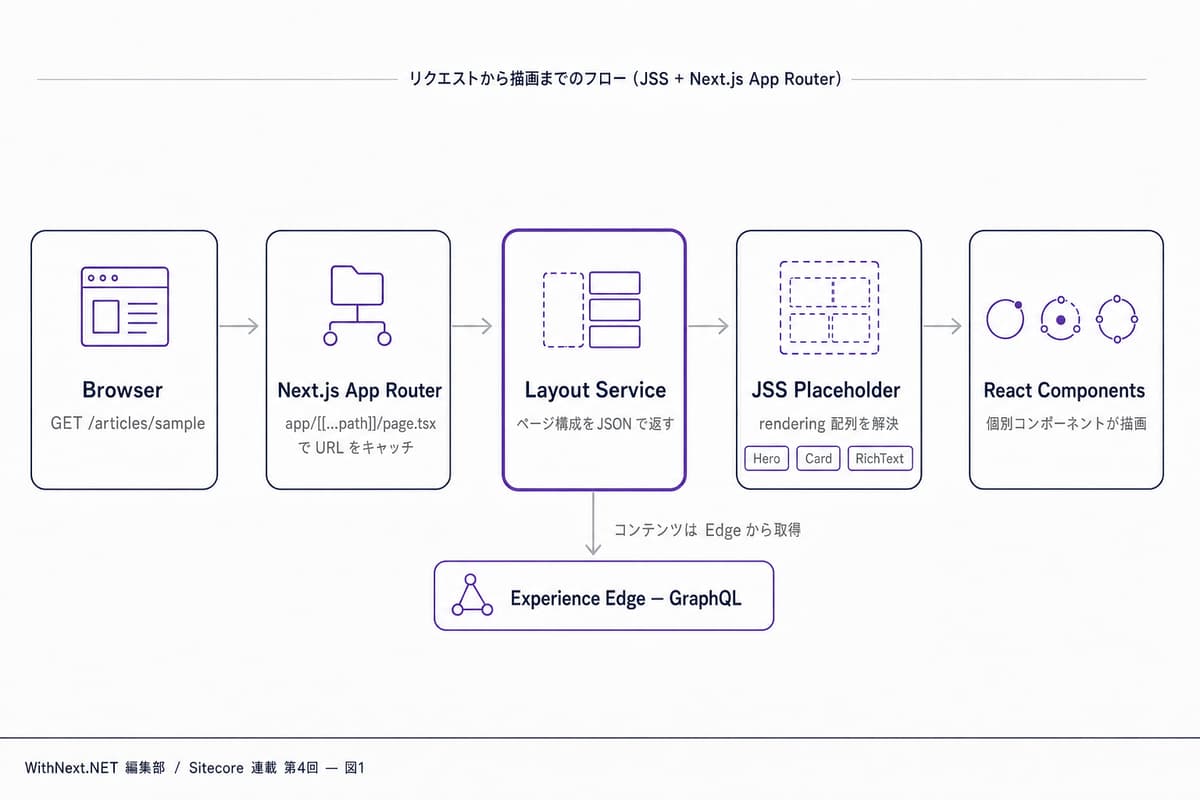The width and height of the screenshot is (1200, 800).
Task: Click the text rendering 配列を解決
Action: click(829, 424)
